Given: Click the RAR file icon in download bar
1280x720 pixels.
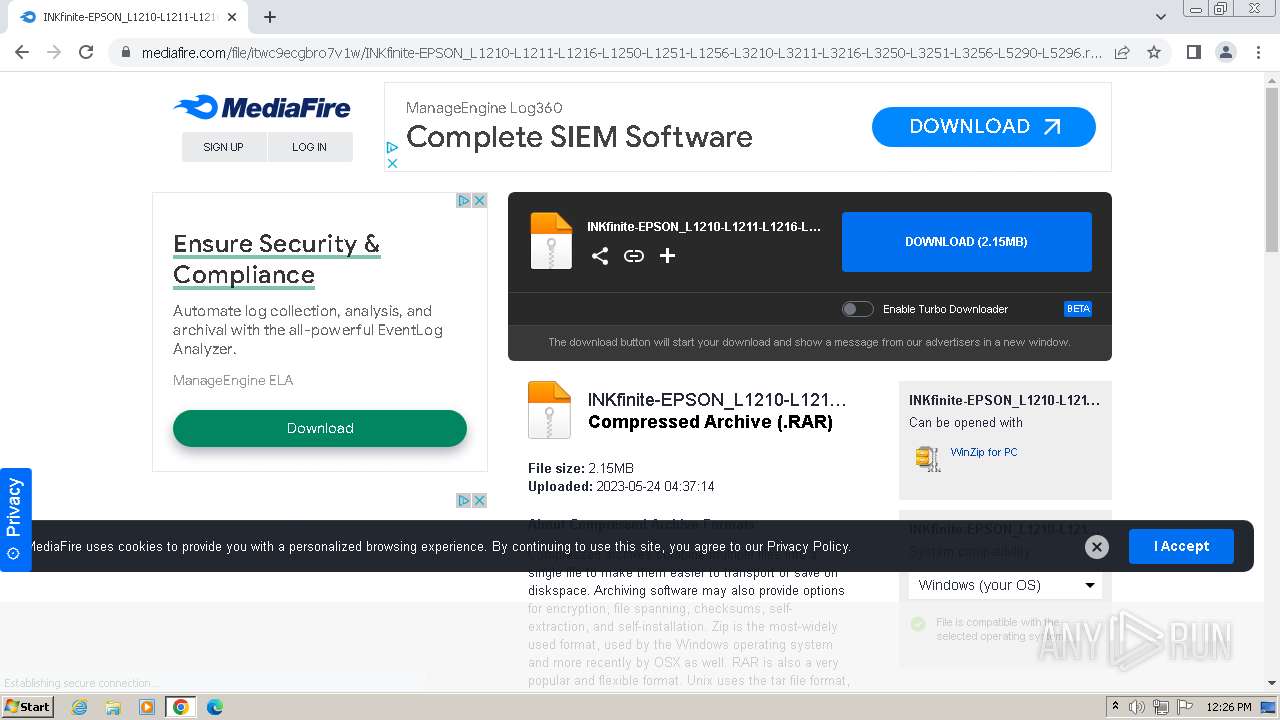Looking at the screenshot, I should (x=551, y=241).
